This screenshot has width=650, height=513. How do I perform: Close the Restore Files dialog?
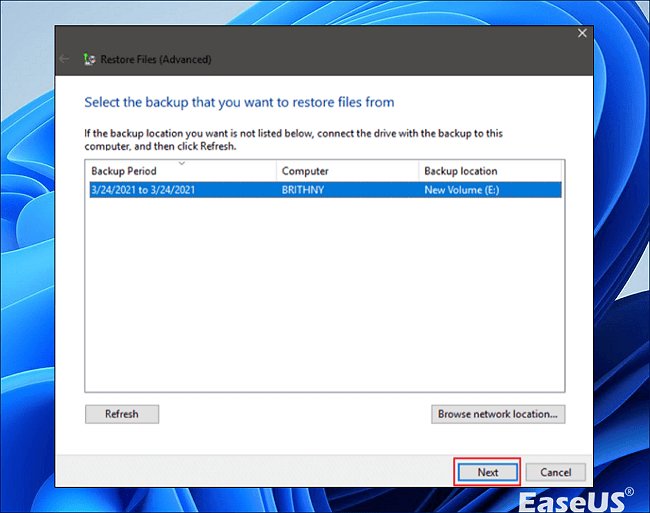coord(582,33)
